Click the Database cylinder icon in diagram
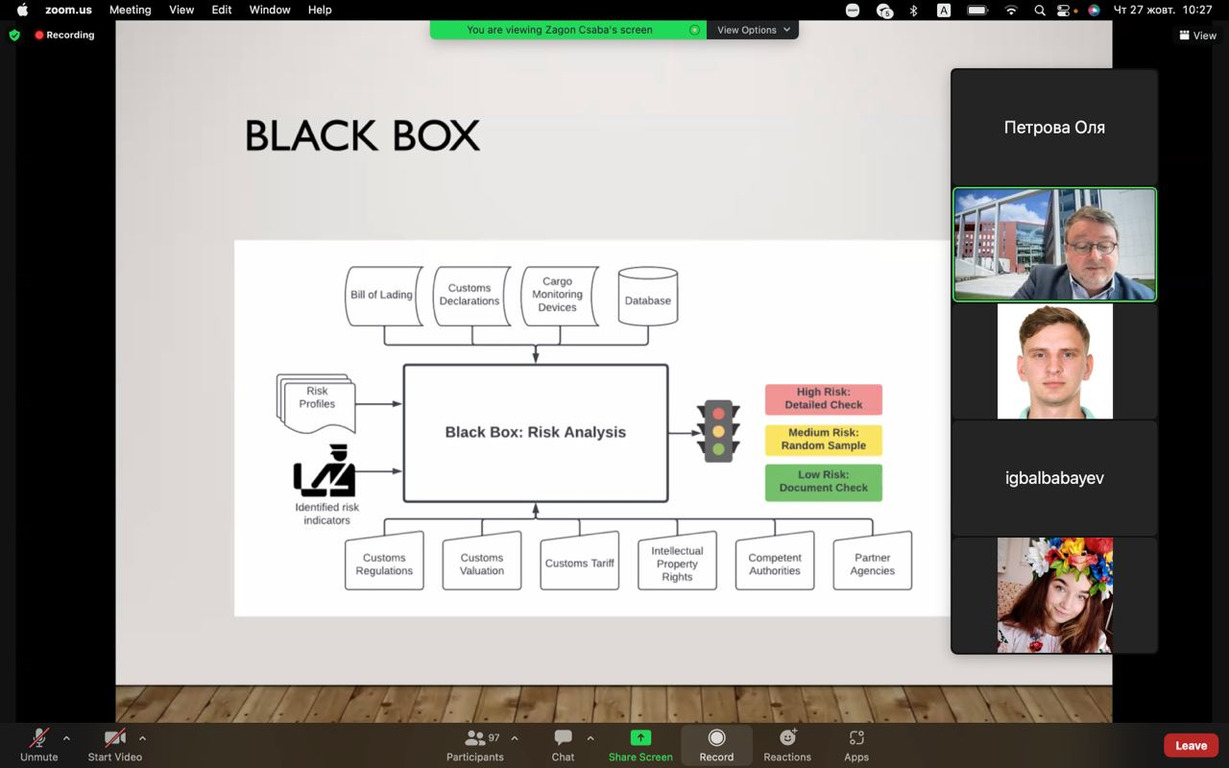 [648, 296]
